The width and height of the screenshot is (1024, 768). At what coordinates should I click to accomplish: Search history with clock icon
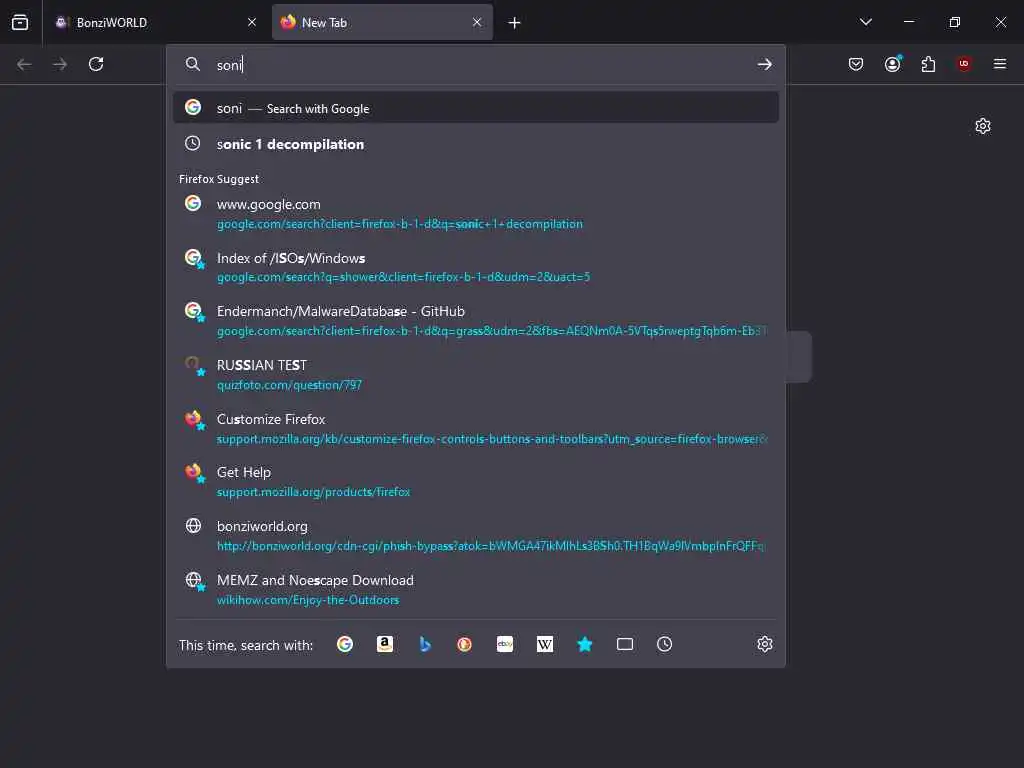(664, 645)
